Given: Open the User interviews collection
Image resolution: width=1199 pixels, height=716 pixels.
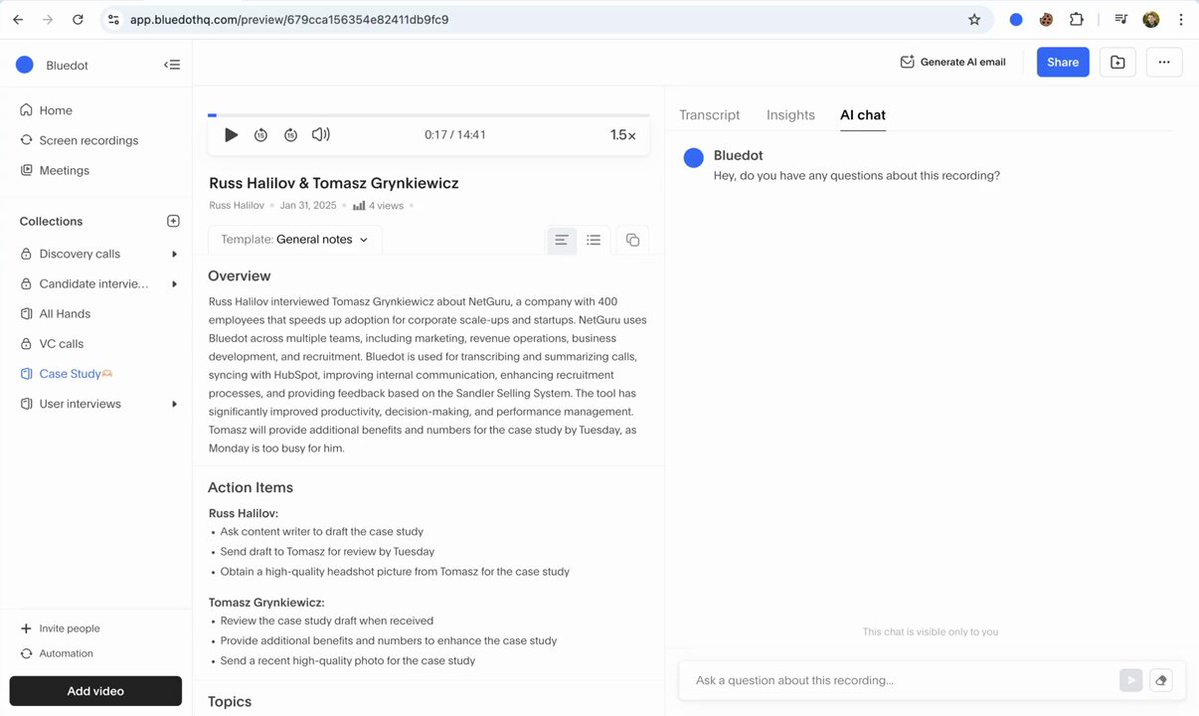Looking at the screenshot, I should coord(80,404).
